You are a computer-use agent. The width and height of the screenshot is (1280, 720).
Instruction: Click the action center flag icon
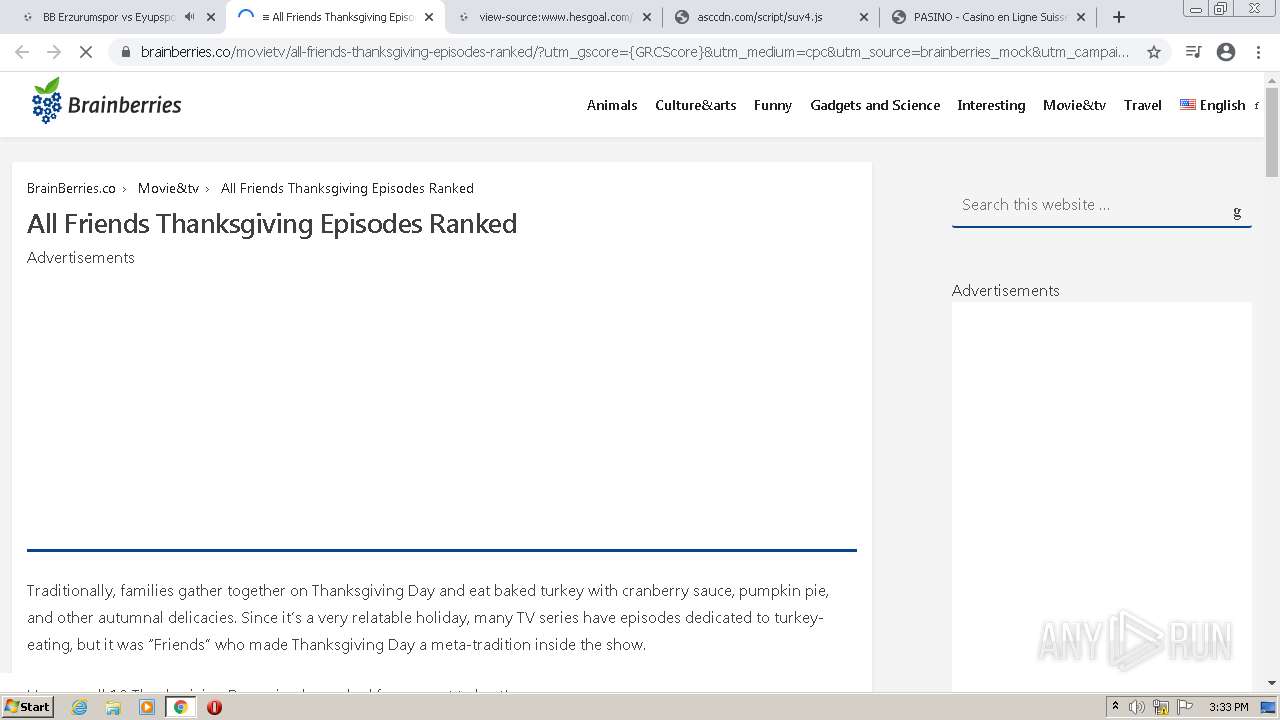coord(1185,707)
